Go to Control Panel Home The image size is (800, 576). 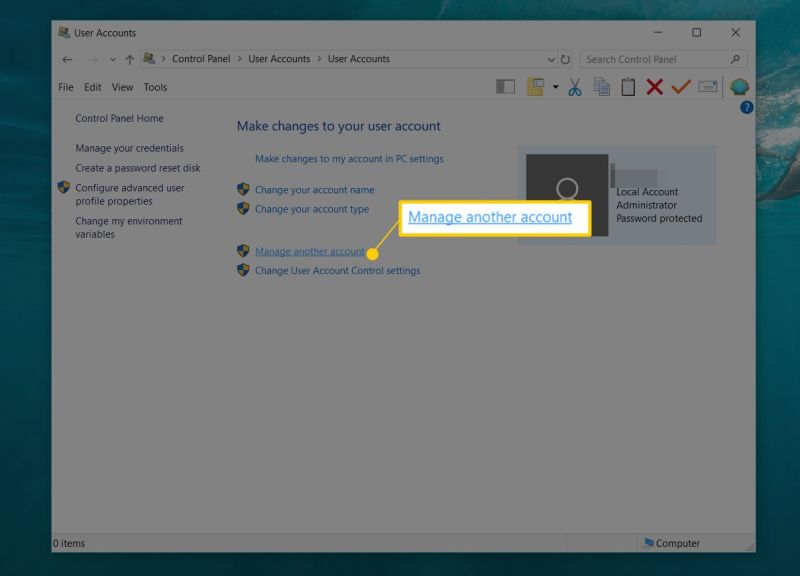[119, 118]
